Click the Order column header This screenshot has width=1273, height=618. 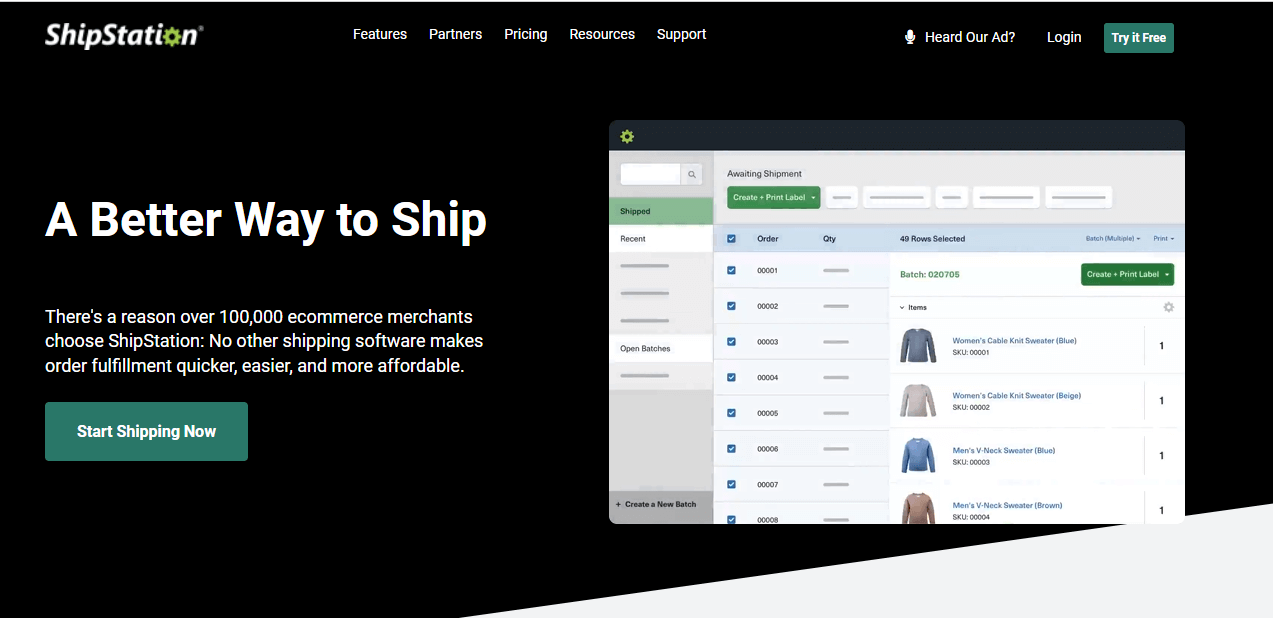pyautogui.click(x=768, y=239)
